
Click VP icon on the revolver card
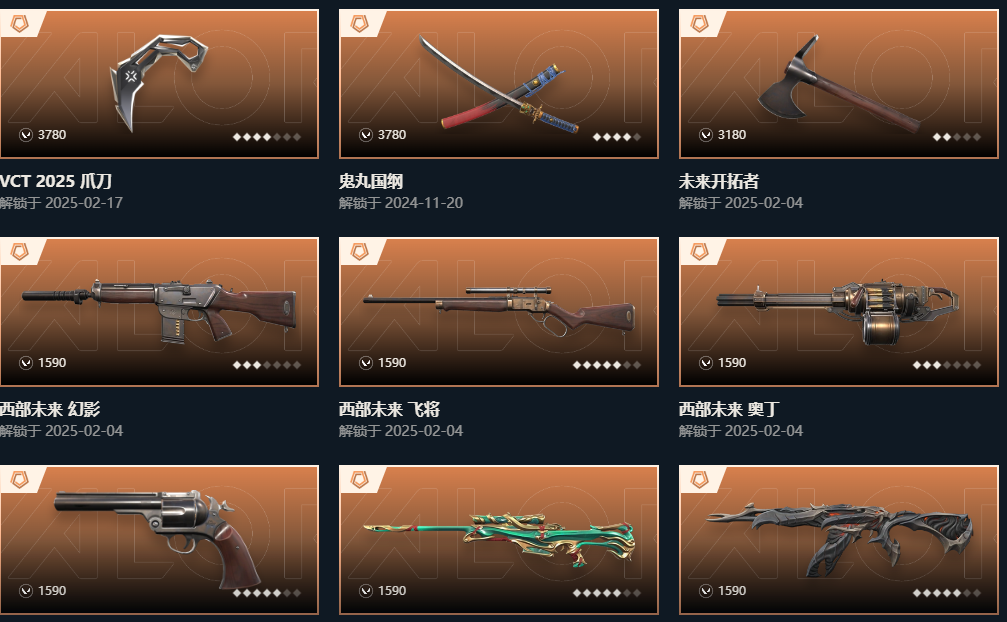click(x=26, y=591)
